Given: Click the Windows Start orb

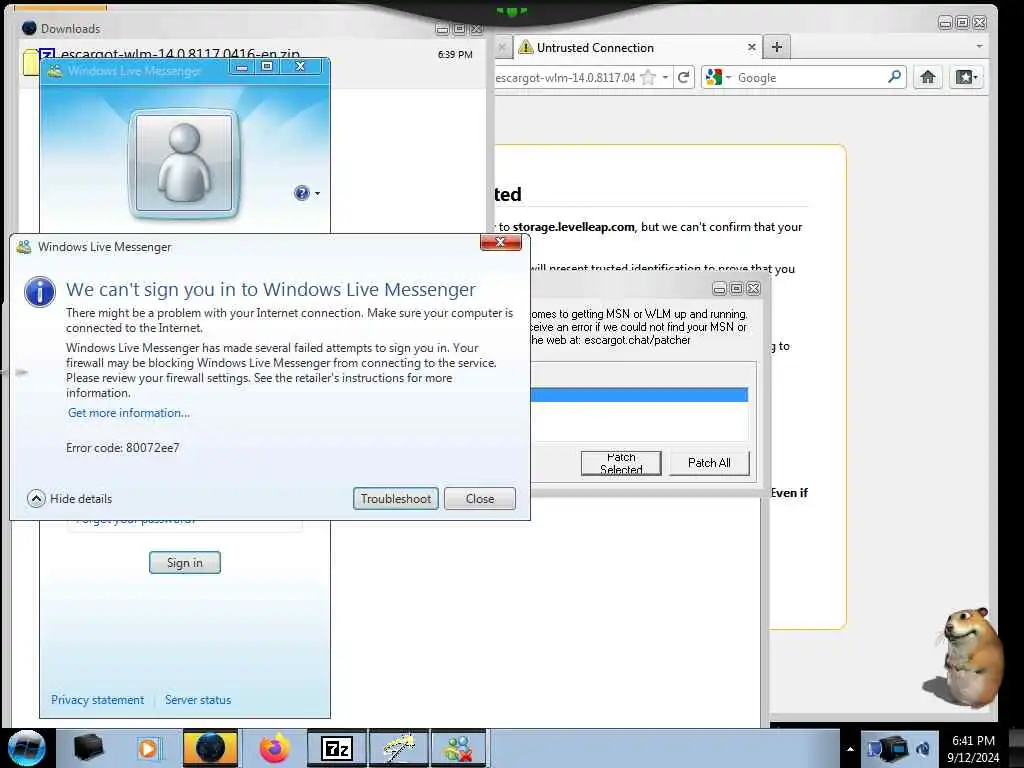Looking at the screenshot, I should pyautogui.click(x=27, y=748).
